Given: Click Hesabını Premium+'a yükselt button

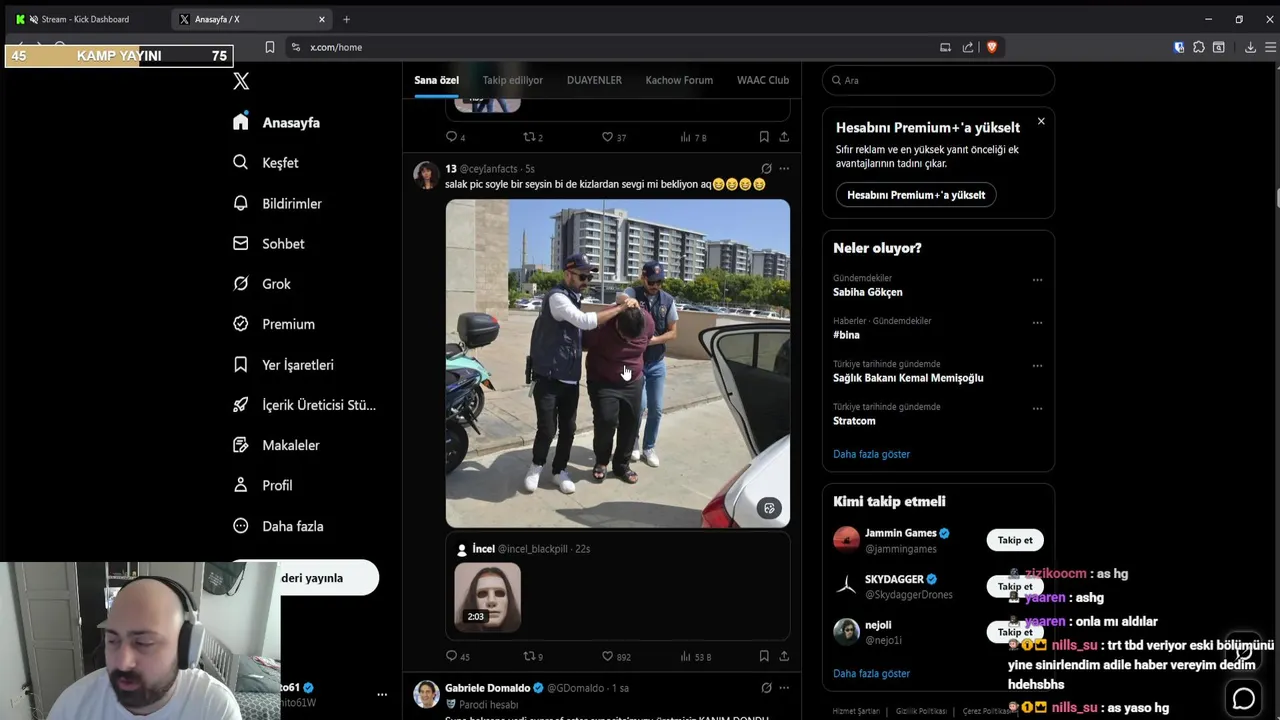Looking at the screenshot, I should tap(916, 195).
